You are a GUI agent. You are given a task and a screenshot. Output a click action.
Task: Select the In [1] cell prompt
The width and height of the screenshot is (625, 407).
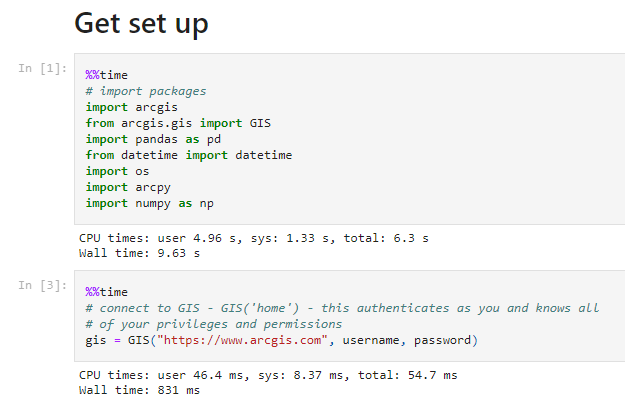(x=43, y=68)
